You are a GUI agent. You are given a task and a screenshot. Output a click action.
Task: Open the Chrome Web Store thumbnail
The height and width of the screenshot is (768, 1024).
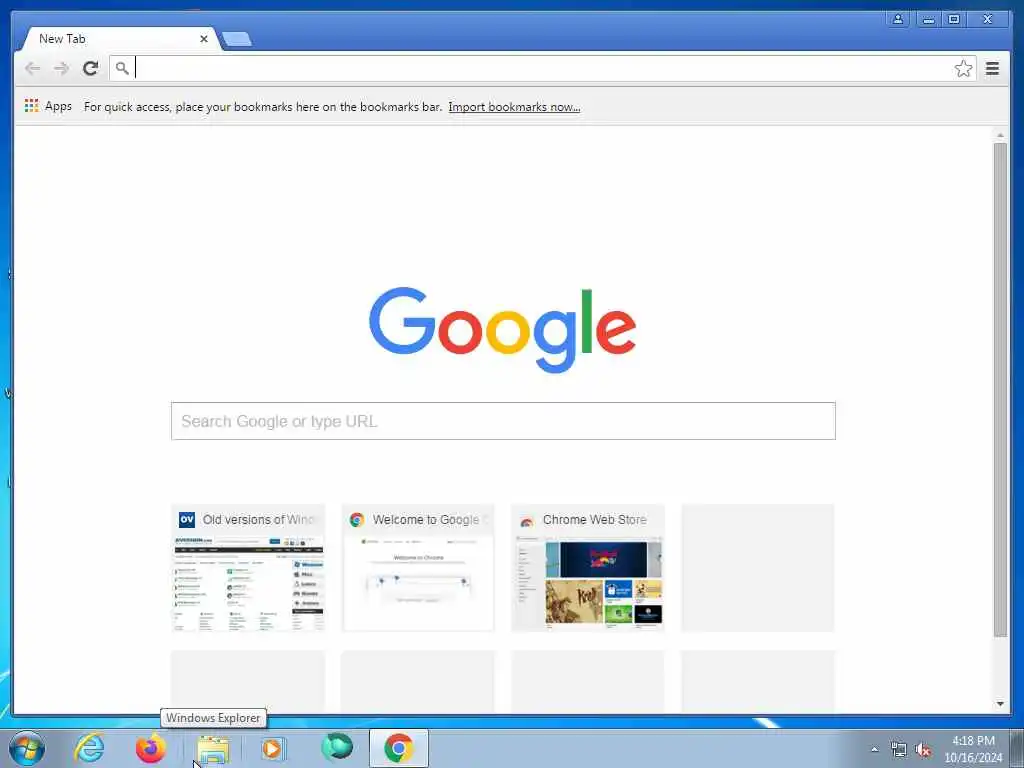pos(588,568)
